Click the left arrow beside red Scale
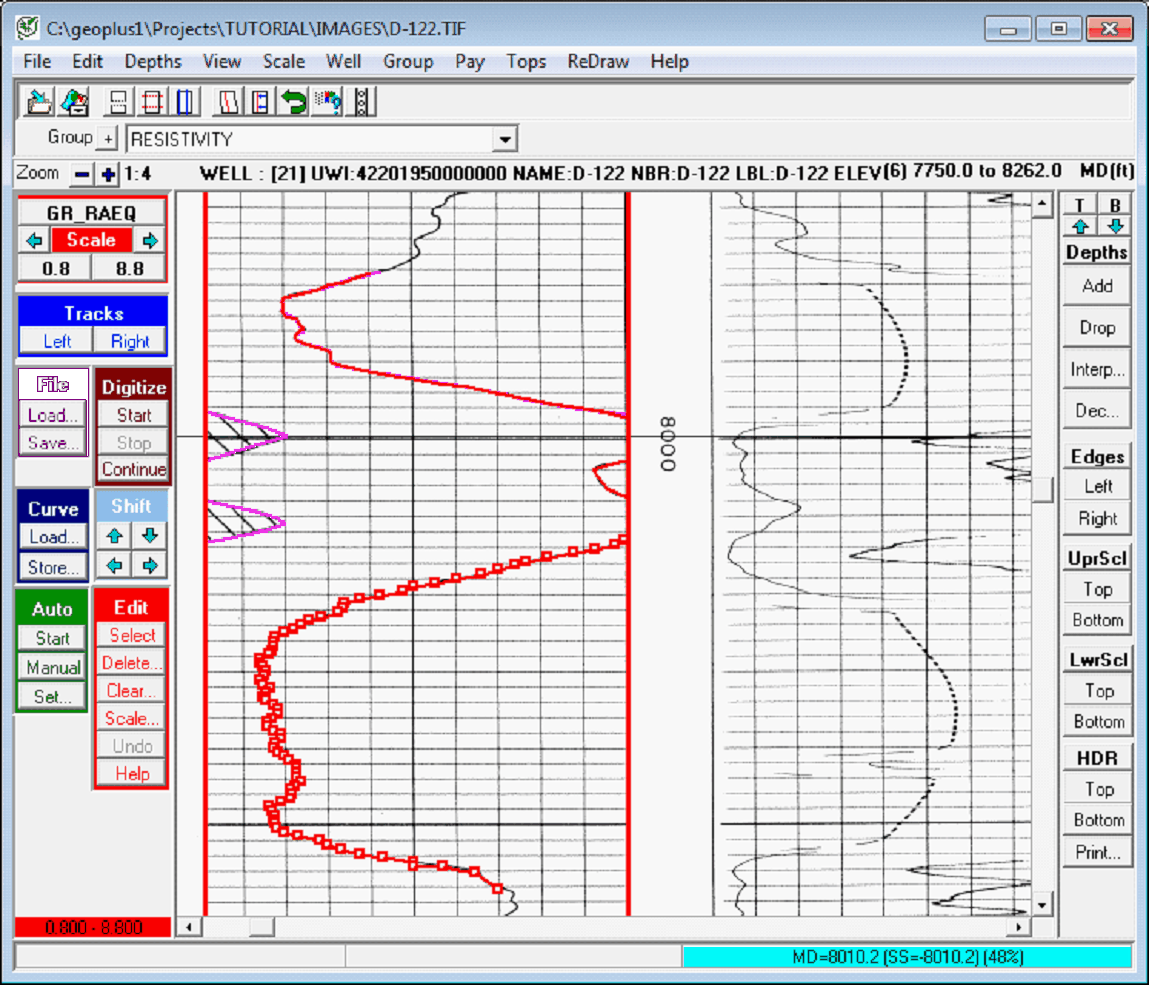 (x=34, y=240)
